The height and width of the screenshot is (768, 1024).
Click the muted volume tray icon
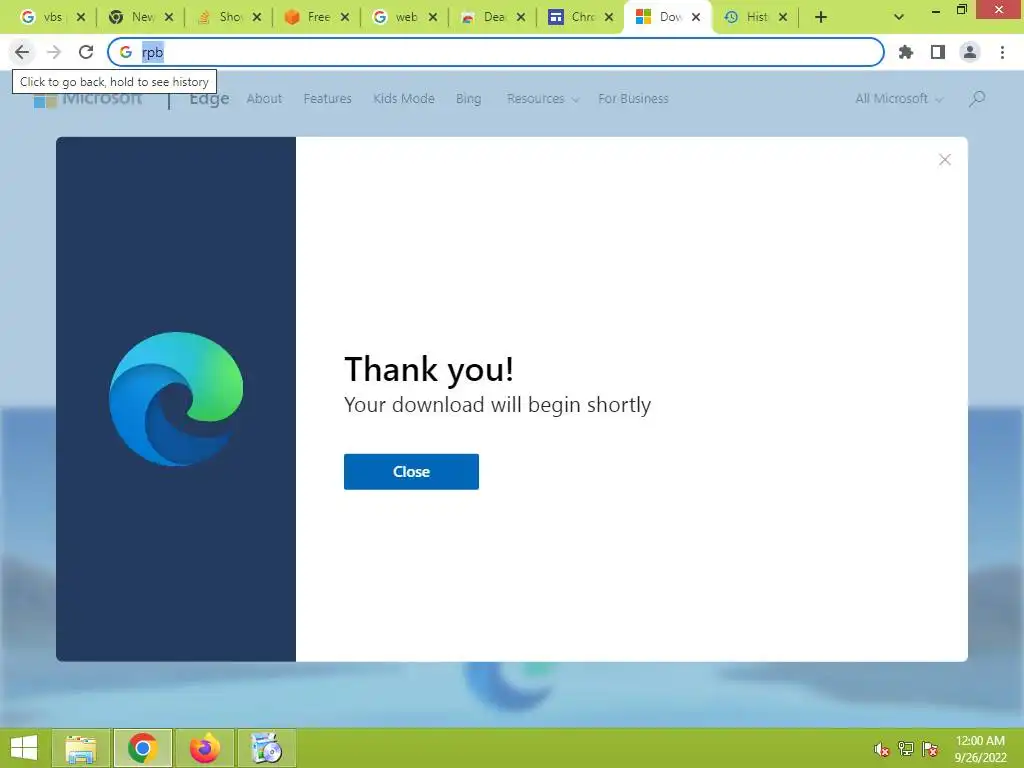coord(881,749)
